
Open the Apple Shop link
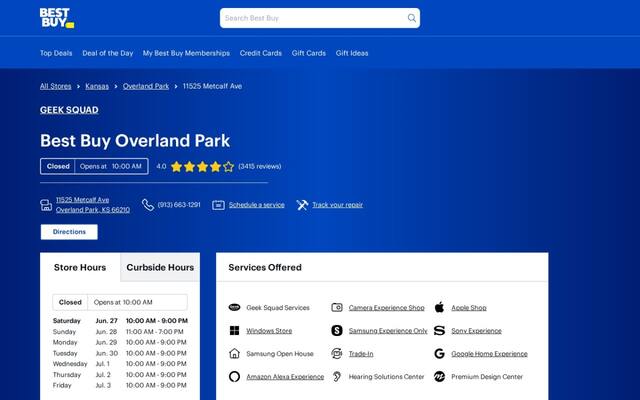[469, 308]
